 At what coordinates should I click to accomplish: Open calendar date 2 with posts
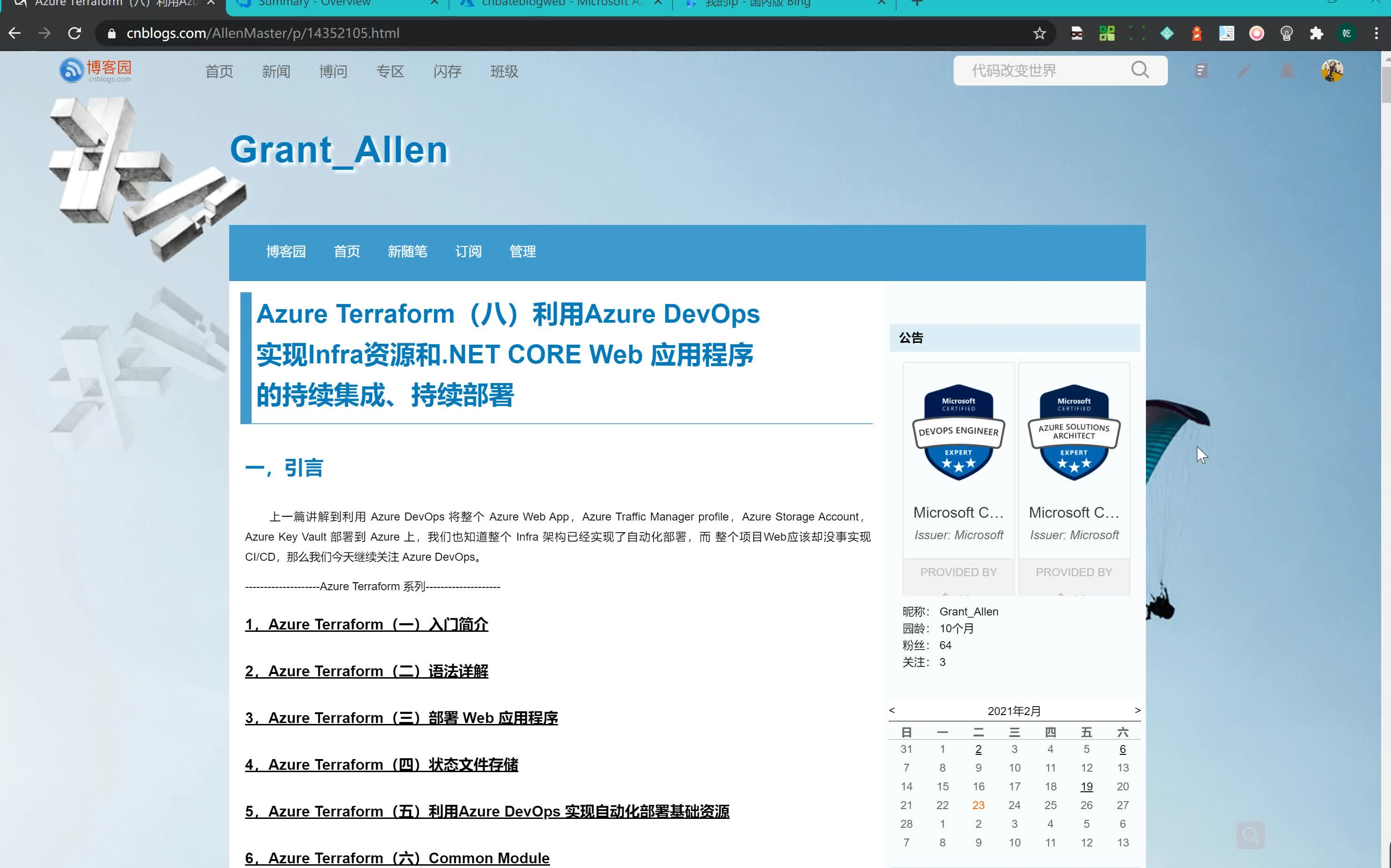tap(978, 749)
